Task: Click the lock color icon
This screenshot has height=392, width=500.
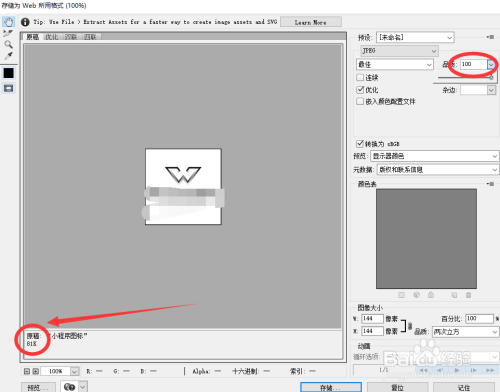Action: click(x=431, y=295)
